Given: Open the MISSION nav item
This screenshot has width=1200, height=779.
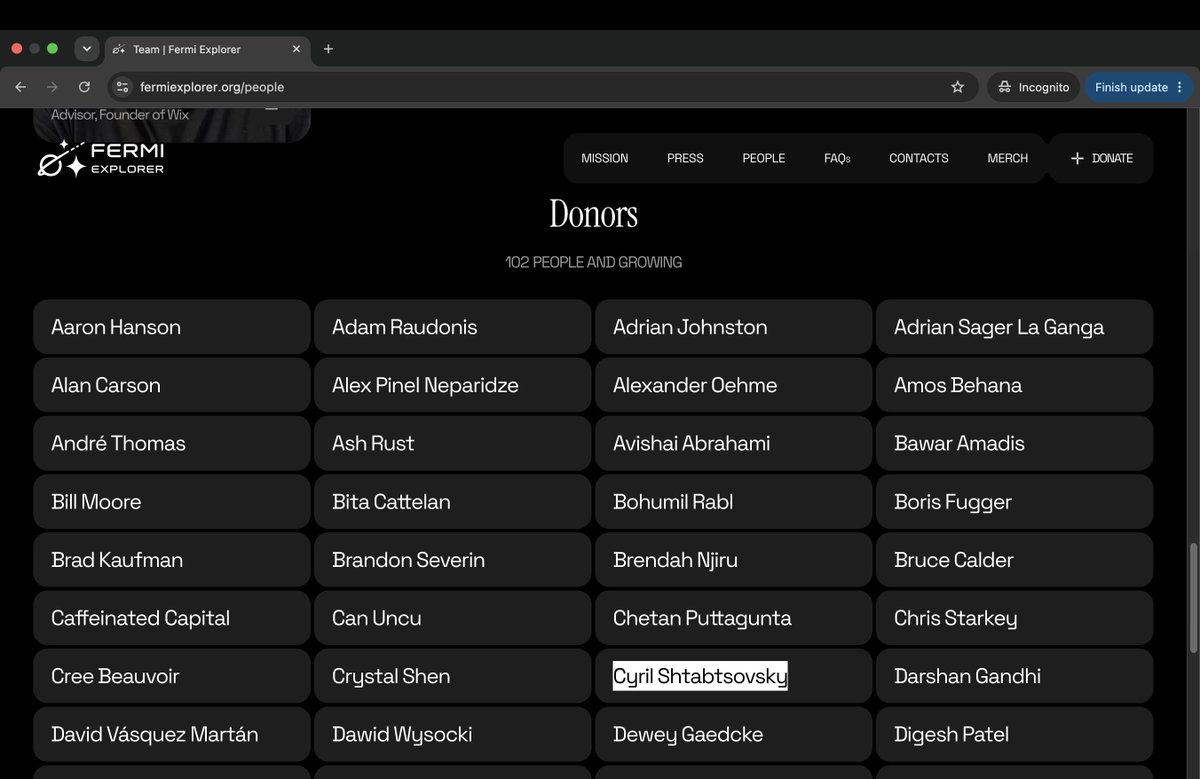Looking at the screenshot, I should (x=605, y=158).
